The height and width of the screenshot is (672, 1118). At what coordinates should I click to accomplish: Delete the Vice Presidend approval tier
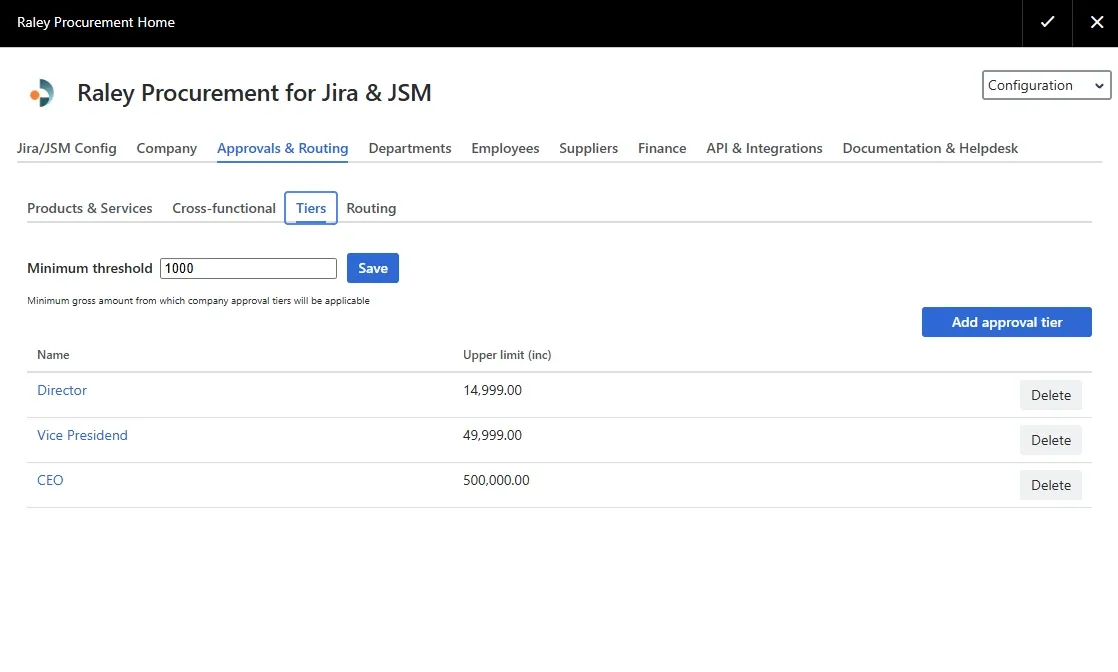tap(1050, 440)
